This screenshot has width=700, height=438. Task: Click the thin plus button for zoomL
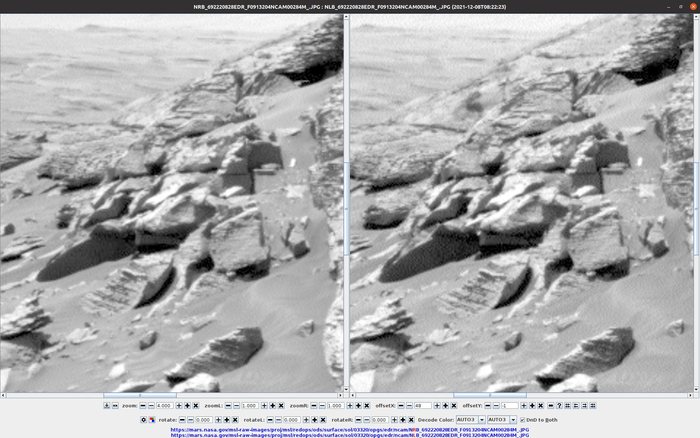pos(264,406)
